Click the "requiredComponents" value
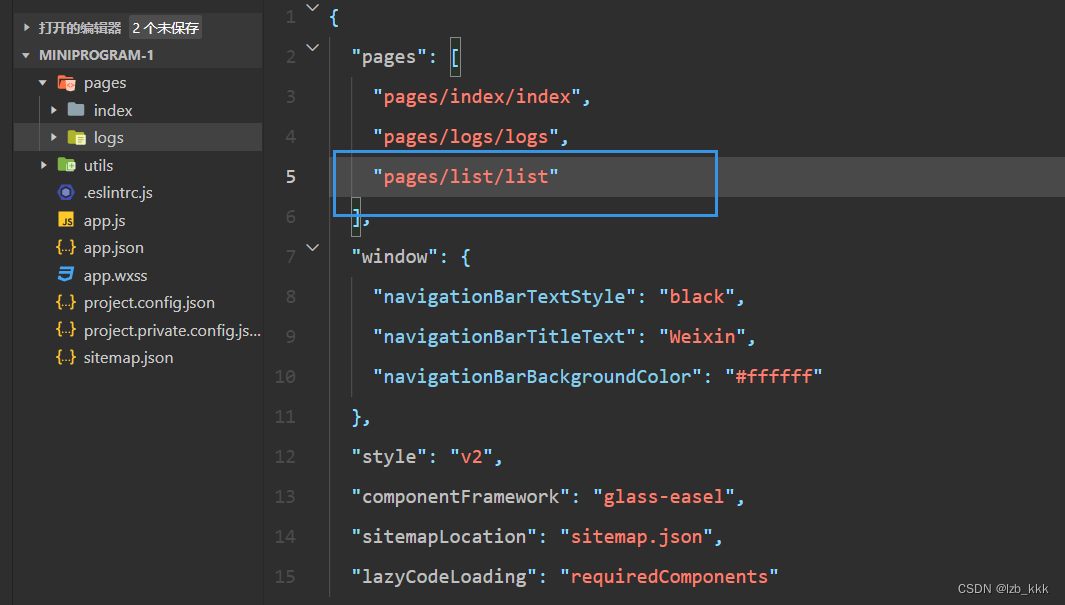This screenshot has width=1065, height=605. [x=669, y=577]
